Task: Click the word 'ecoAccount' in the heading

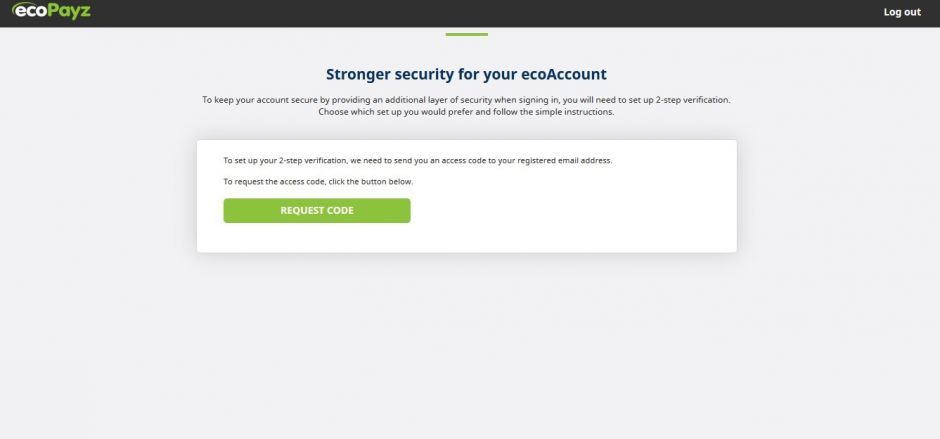Action: click(x=564, y=74)
